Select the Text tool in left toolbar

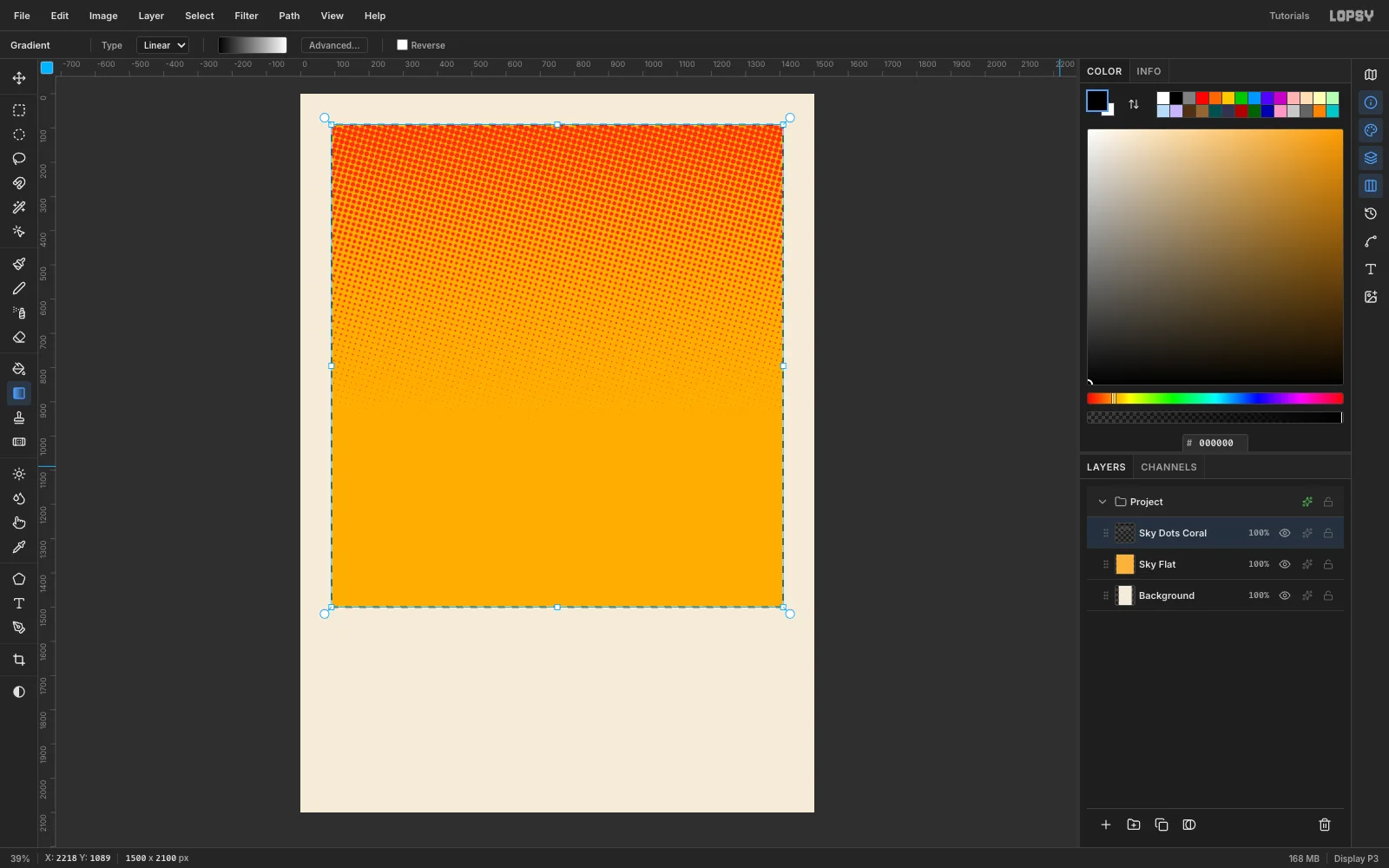pyautogui.click(x=19, y=603)
